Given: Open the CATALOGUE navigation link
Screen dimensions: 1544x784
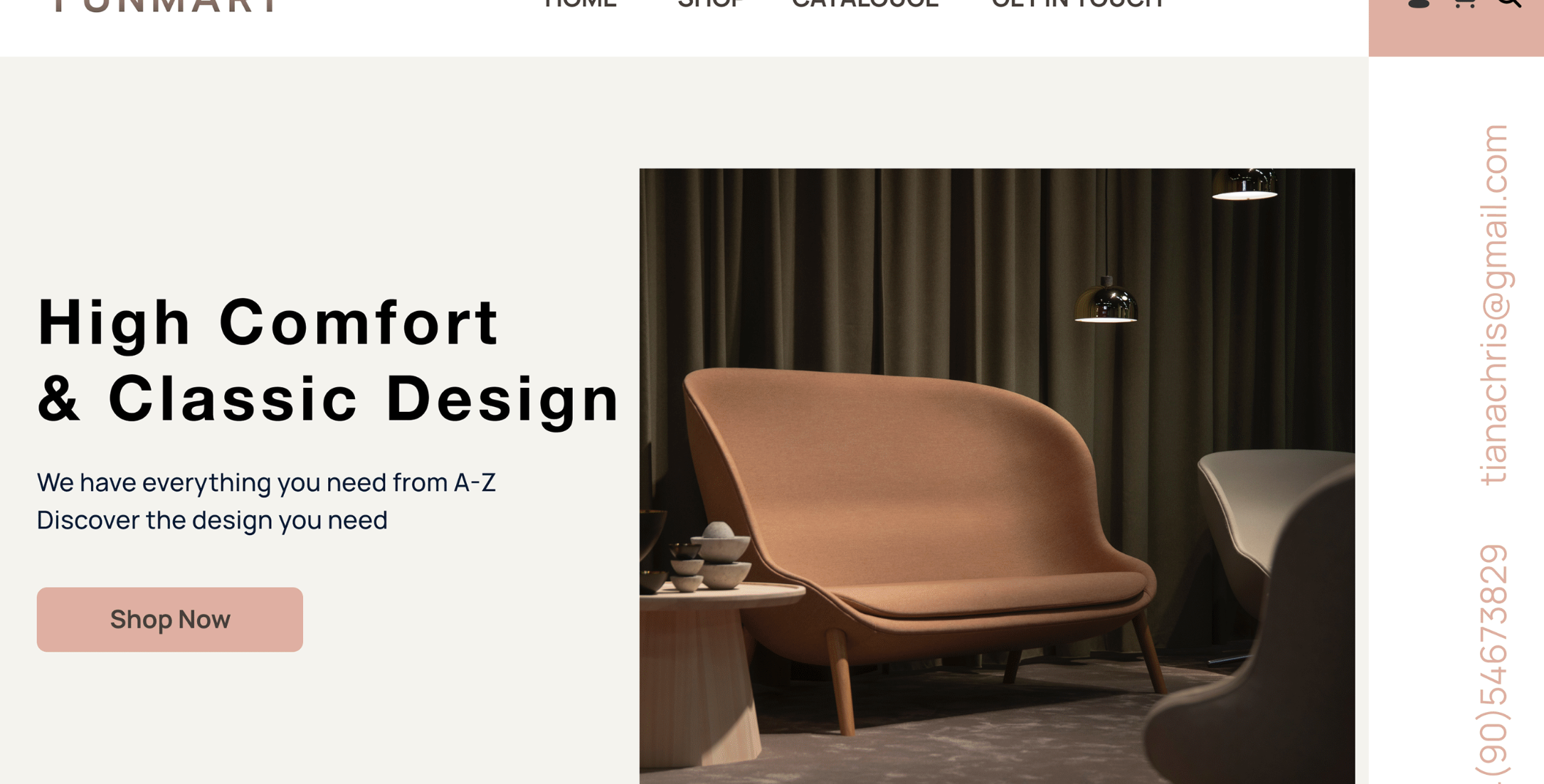Looking at the screenshot, I should point(865,4).
